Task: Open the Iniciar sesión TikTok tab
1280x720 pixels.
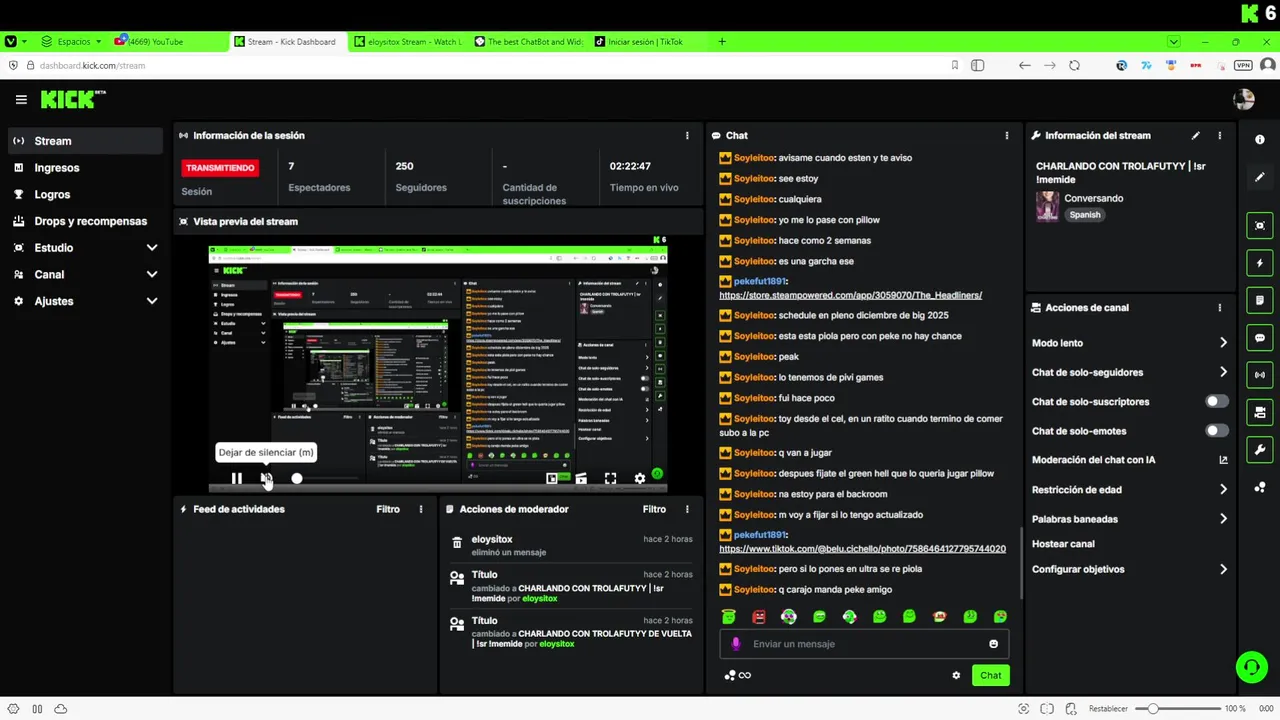Action: click(647, 42)
